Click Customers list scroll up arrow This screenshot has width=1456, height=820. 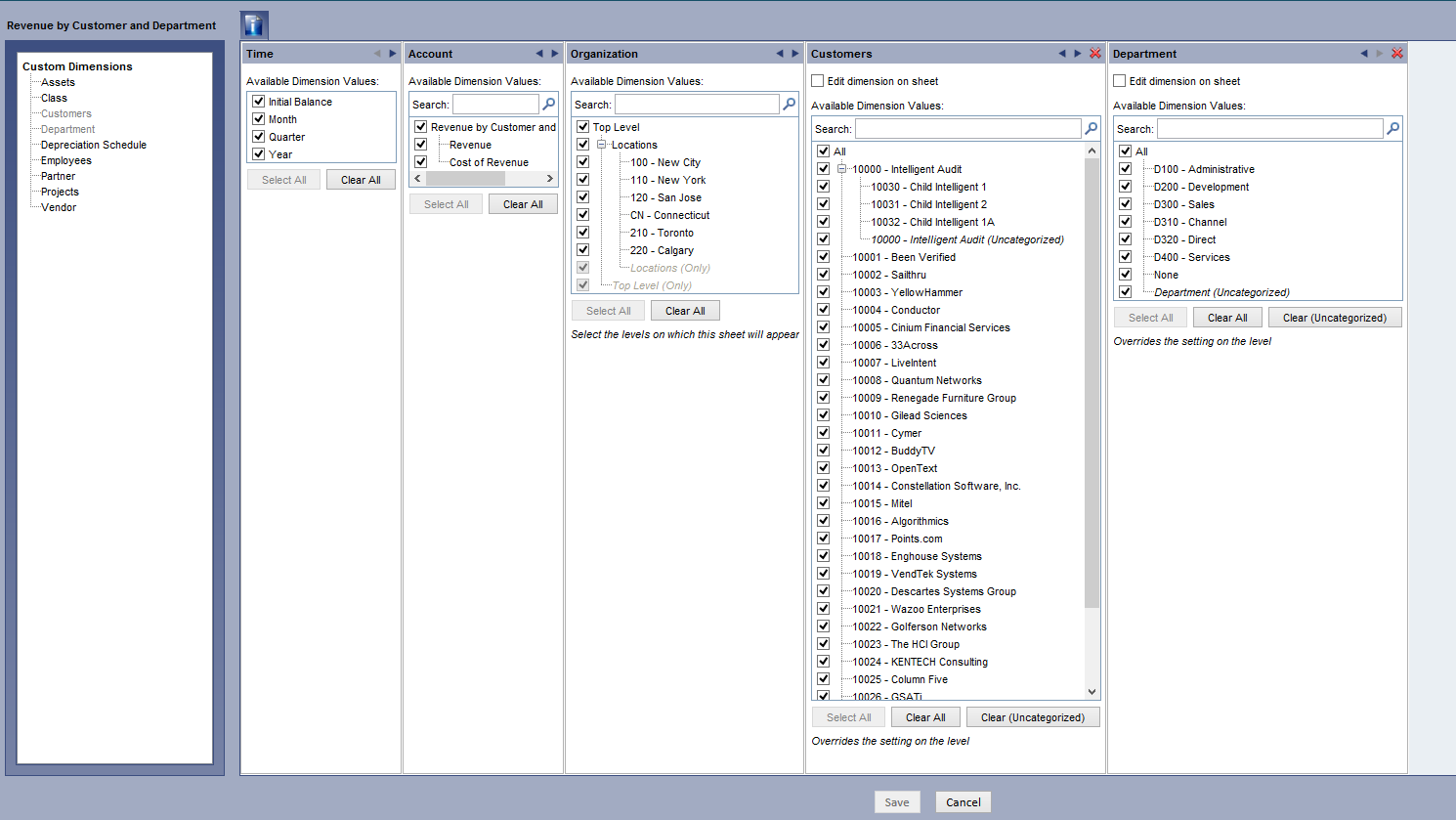[1092, 151]
